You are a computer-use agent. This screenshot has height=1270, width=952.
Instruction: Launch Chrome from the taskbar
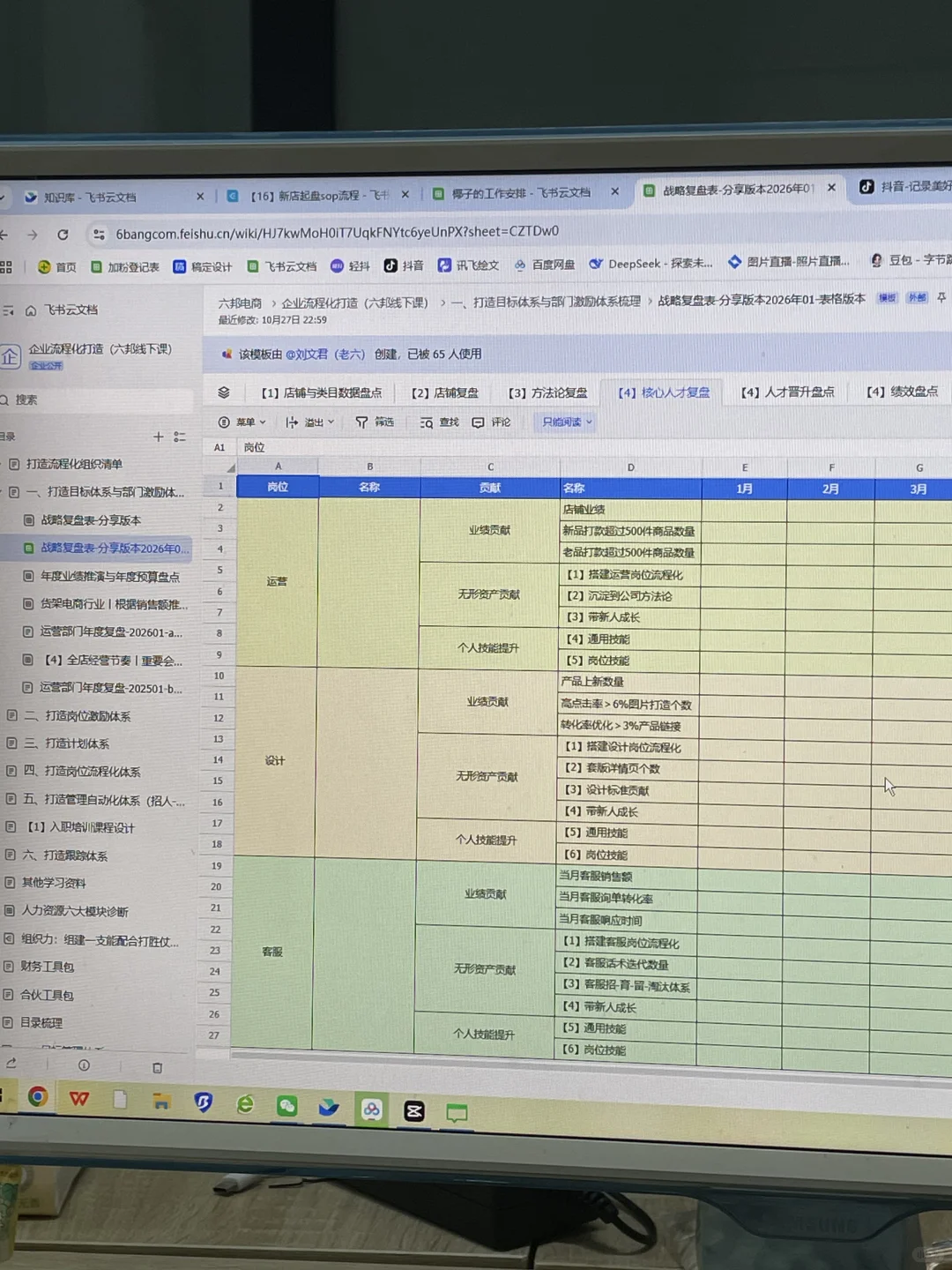(38, 1097)
